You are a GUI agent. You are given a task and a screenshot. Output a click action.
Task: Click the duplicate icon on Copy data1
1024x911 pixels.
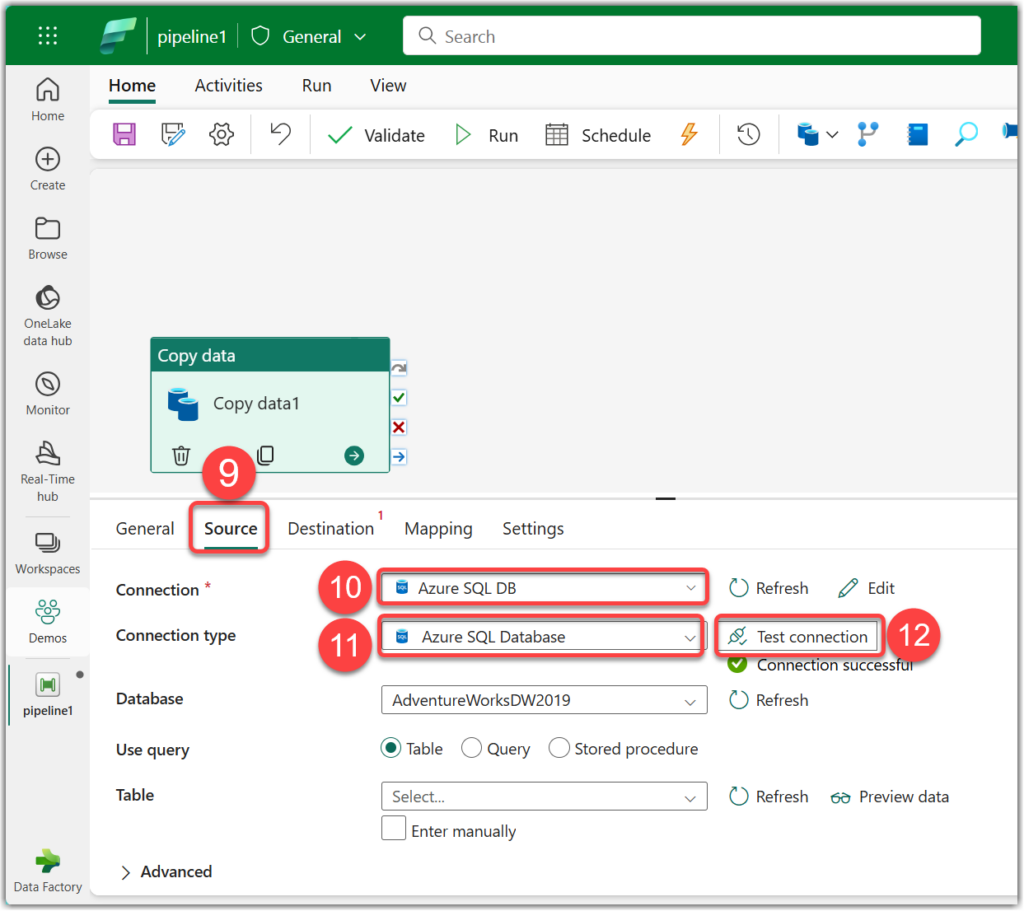[265, 455]
